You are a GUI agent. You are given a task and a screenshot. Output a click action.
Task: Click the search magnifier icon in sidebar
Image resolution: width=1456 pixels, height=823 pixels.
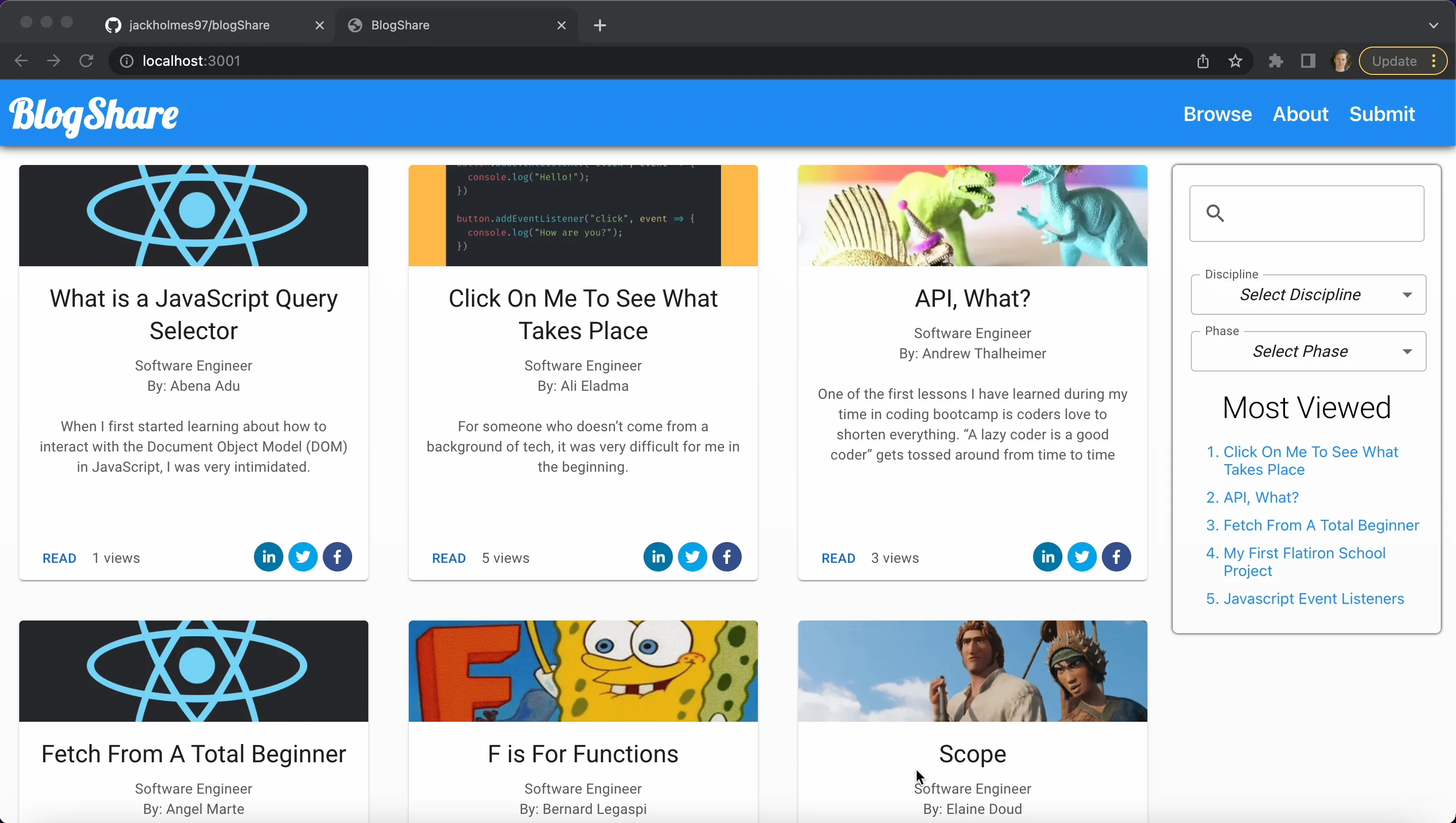tap(1216, 213)
